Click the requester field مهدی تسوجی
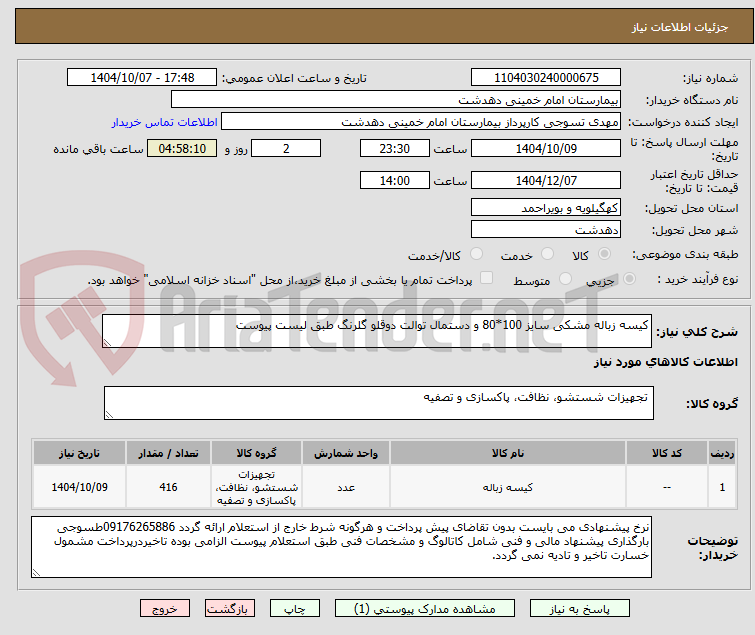This screenshot has height=635, width=755. click(421, 122)
